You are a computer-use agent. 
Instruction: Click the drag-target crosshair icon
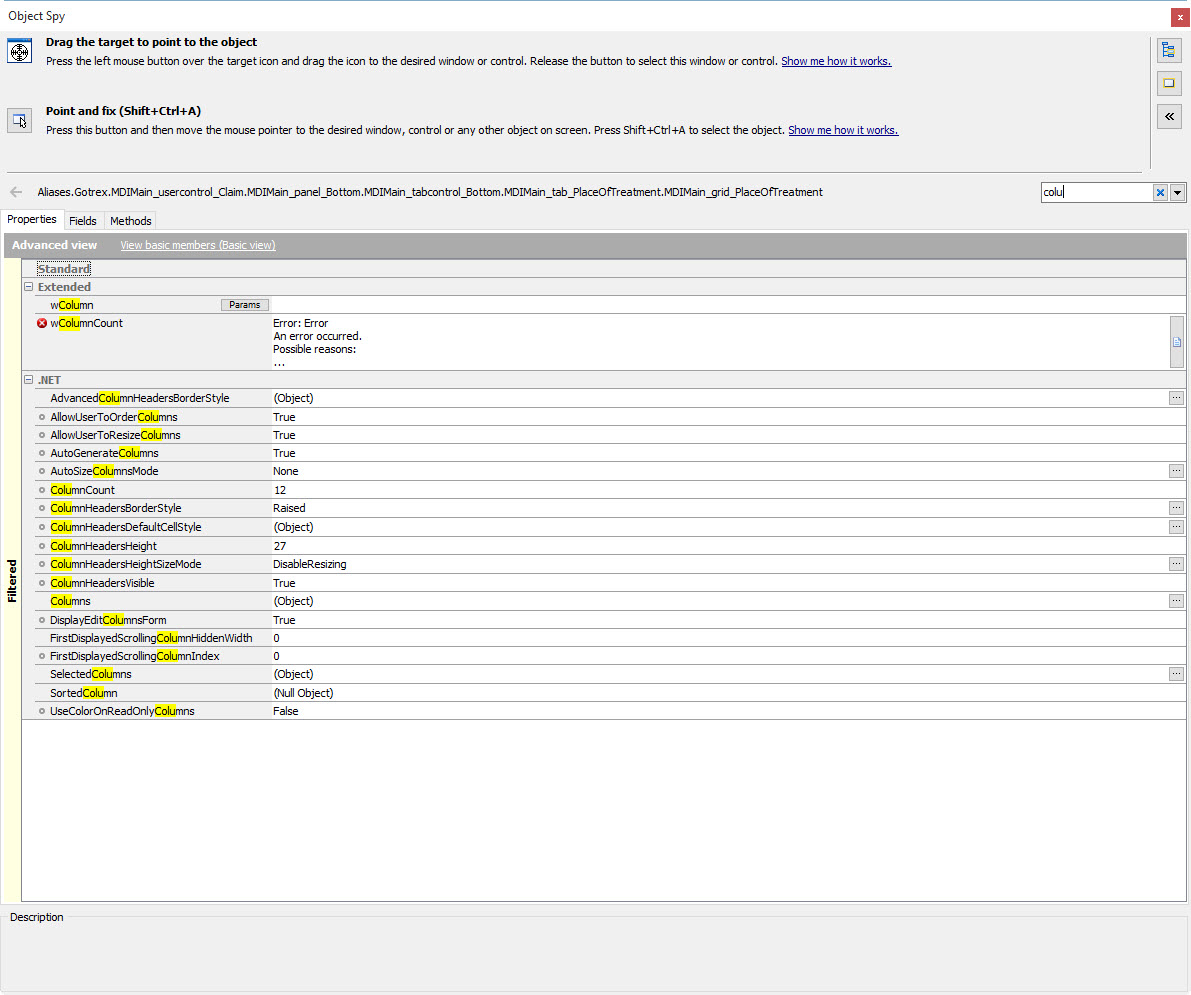tap(19, 52)
